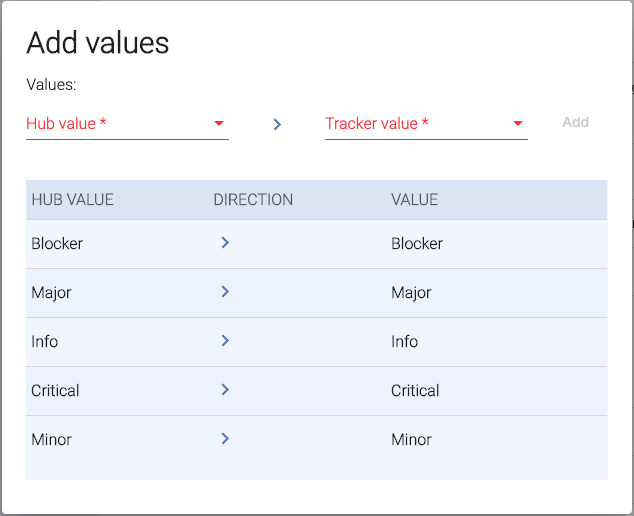Select the Info hub value cell
The height and width of the screenshot is (516, 634).
coord(45,342)
